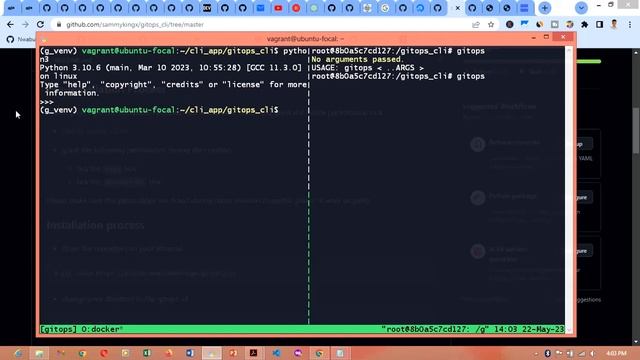Switch to the red circle icon tab
This screenshot has height=360, width=640.
click(296, 8)
